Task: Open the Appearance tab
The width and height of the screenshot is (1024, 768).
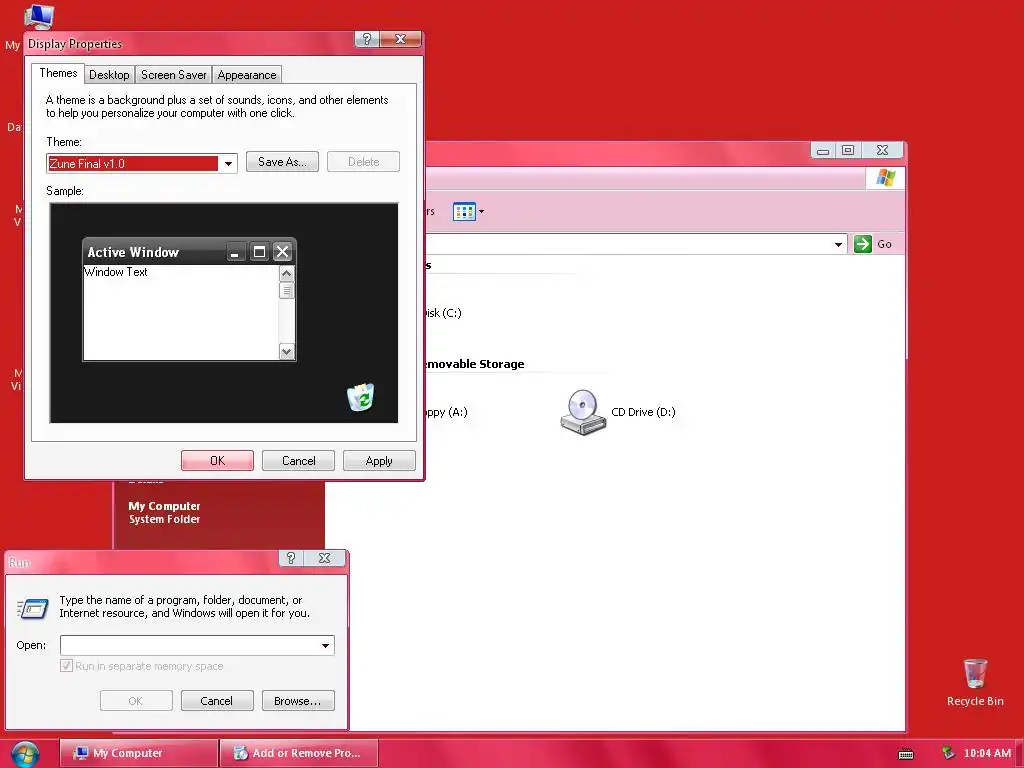Action: coord(247,74)
